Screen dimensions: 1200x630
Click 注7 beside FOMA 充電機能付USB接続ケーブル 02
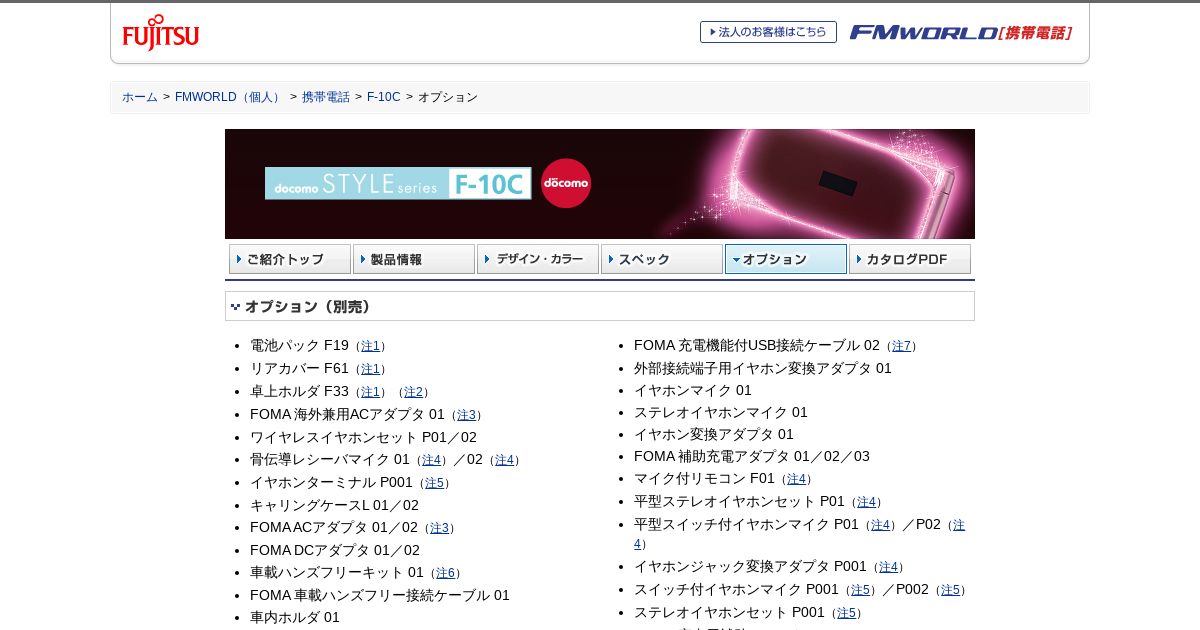click(901, 346)
